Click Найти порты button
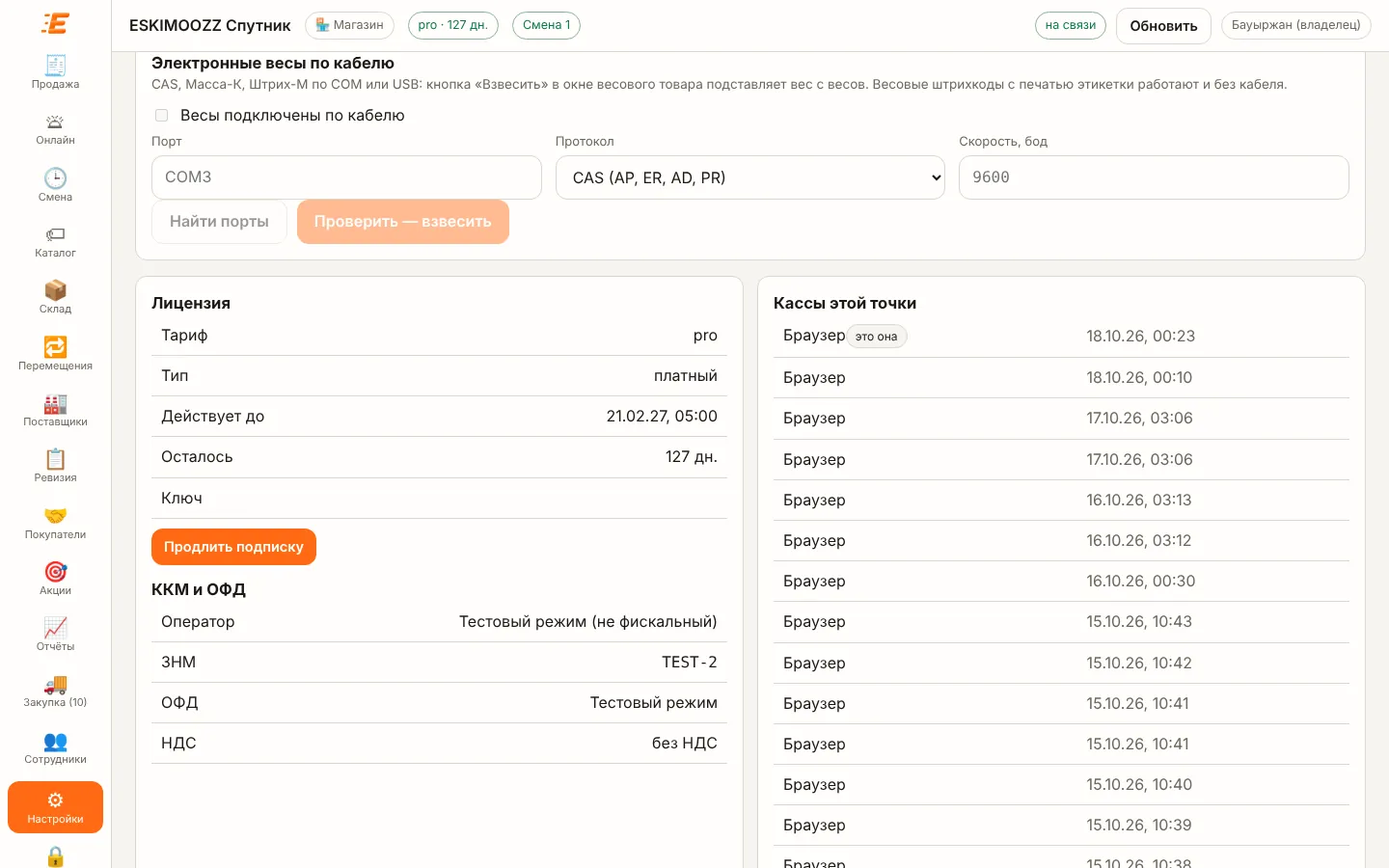1389x868 pixels. (x=219, y=222)
